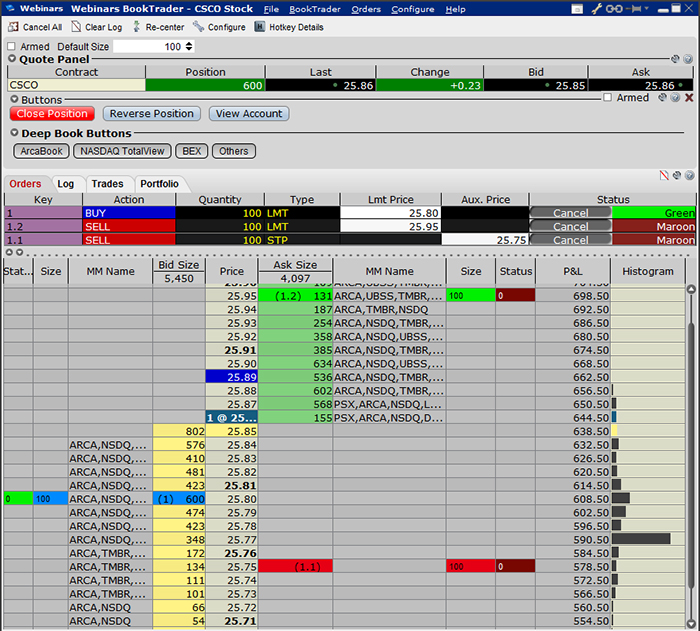Viewport: 700px width, 631px height.
Task: Toggle the Armed checkbox in Buttons panel
Action: tap(607, 97)
